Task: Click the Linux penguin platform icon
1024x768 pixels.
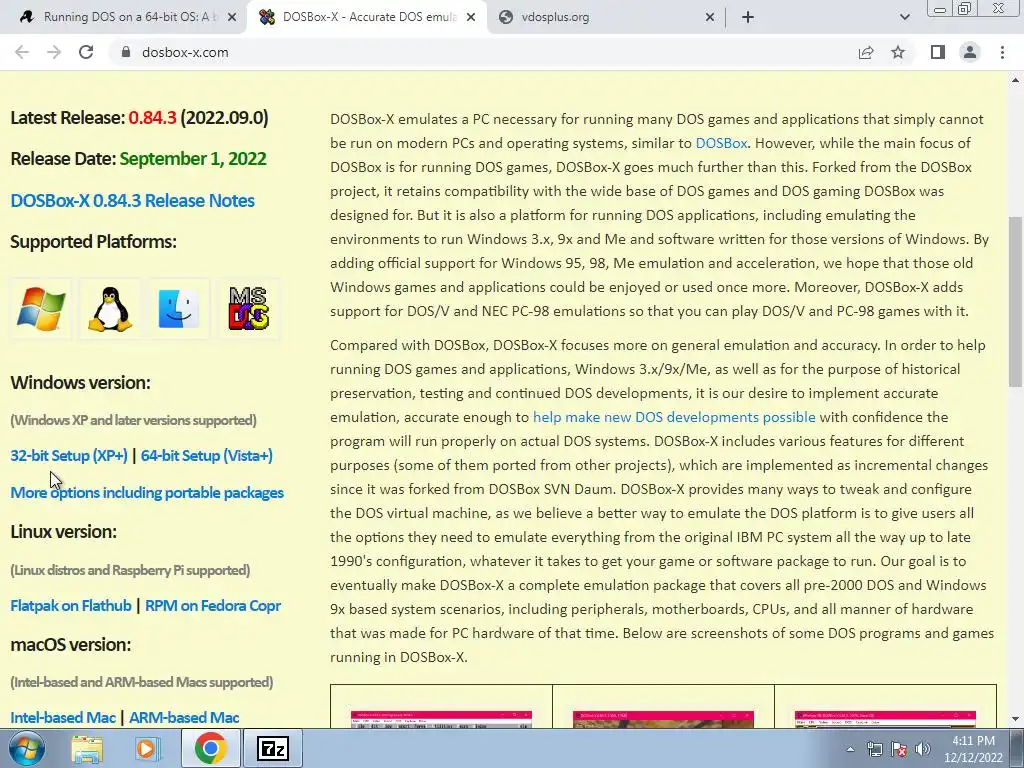Action: tap(110, 309)
